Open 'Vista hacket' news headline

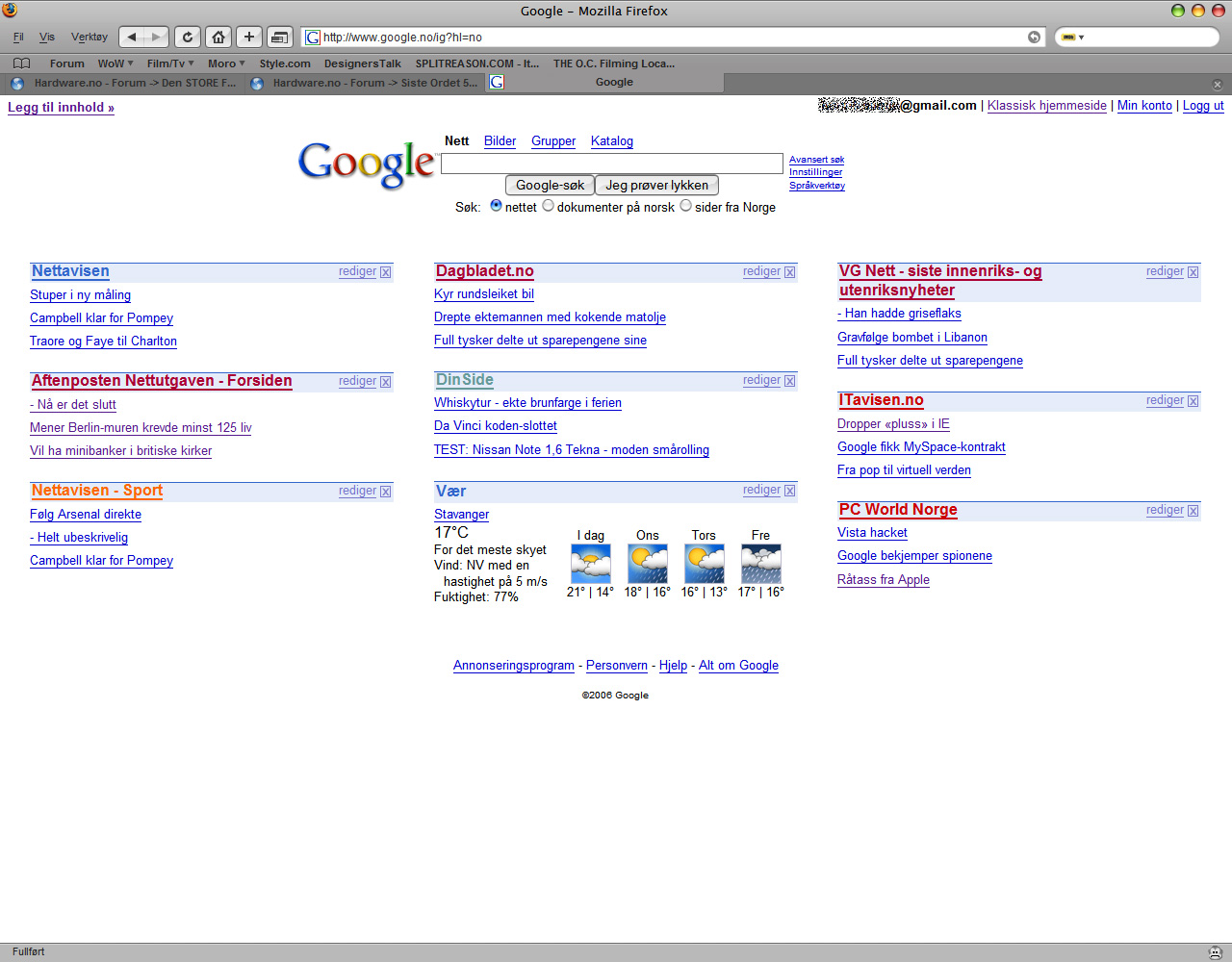(872, 533)
